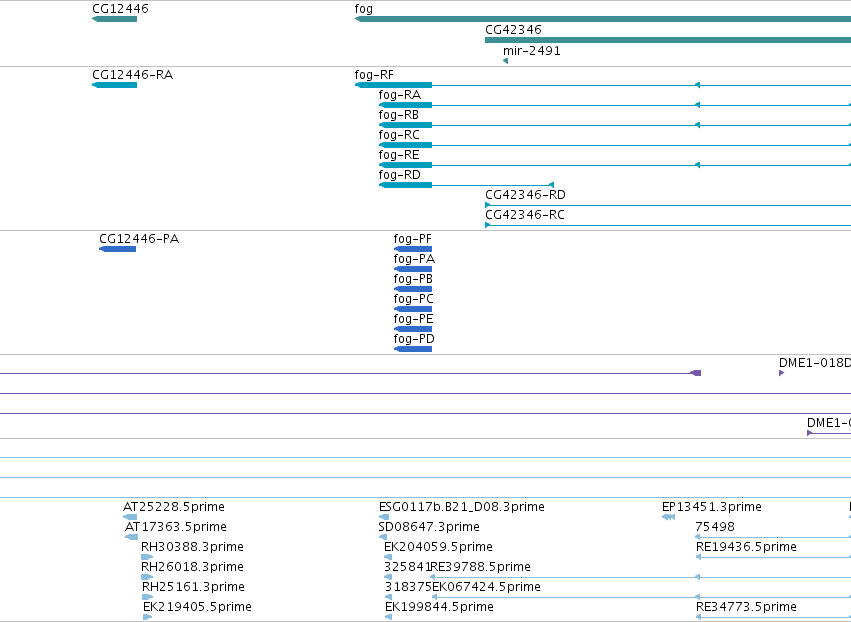Image resolution: width=851 pixels, height=622 pixels.
Task: Open transcript fog-RC details
Action: coord(399,135)
